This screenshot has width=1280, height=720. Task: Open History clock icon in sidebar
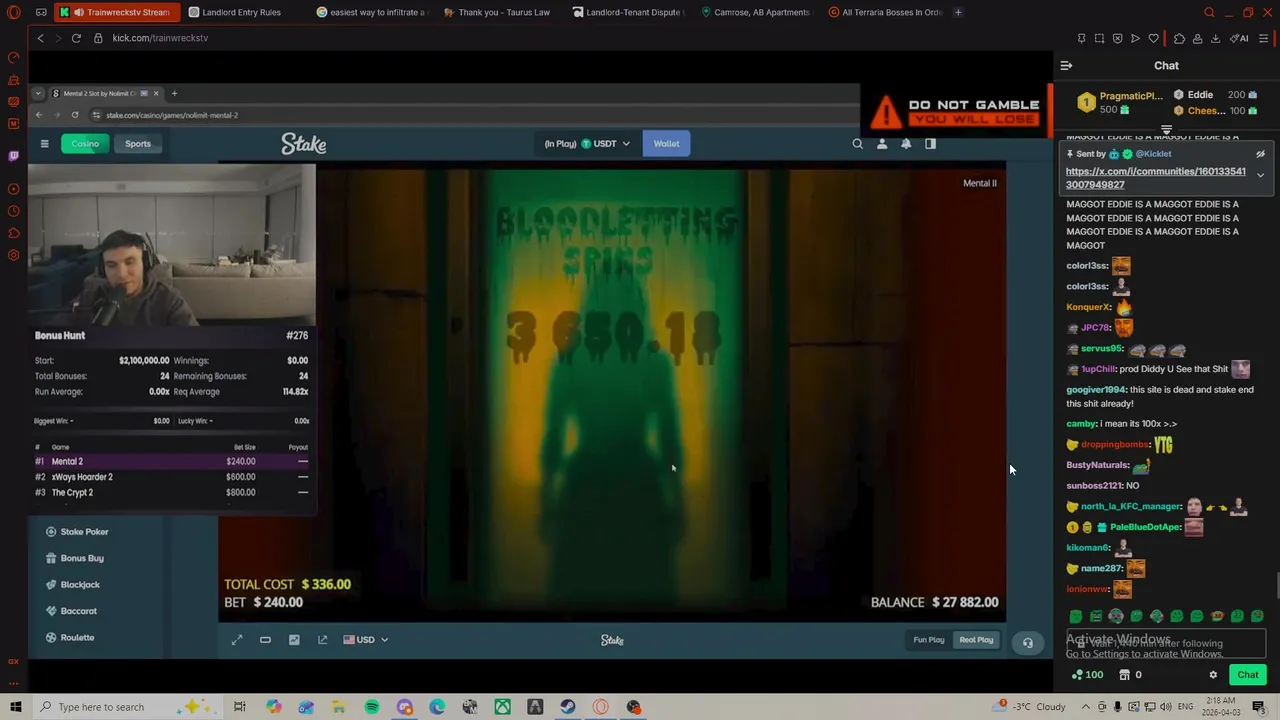click(14, 211)
